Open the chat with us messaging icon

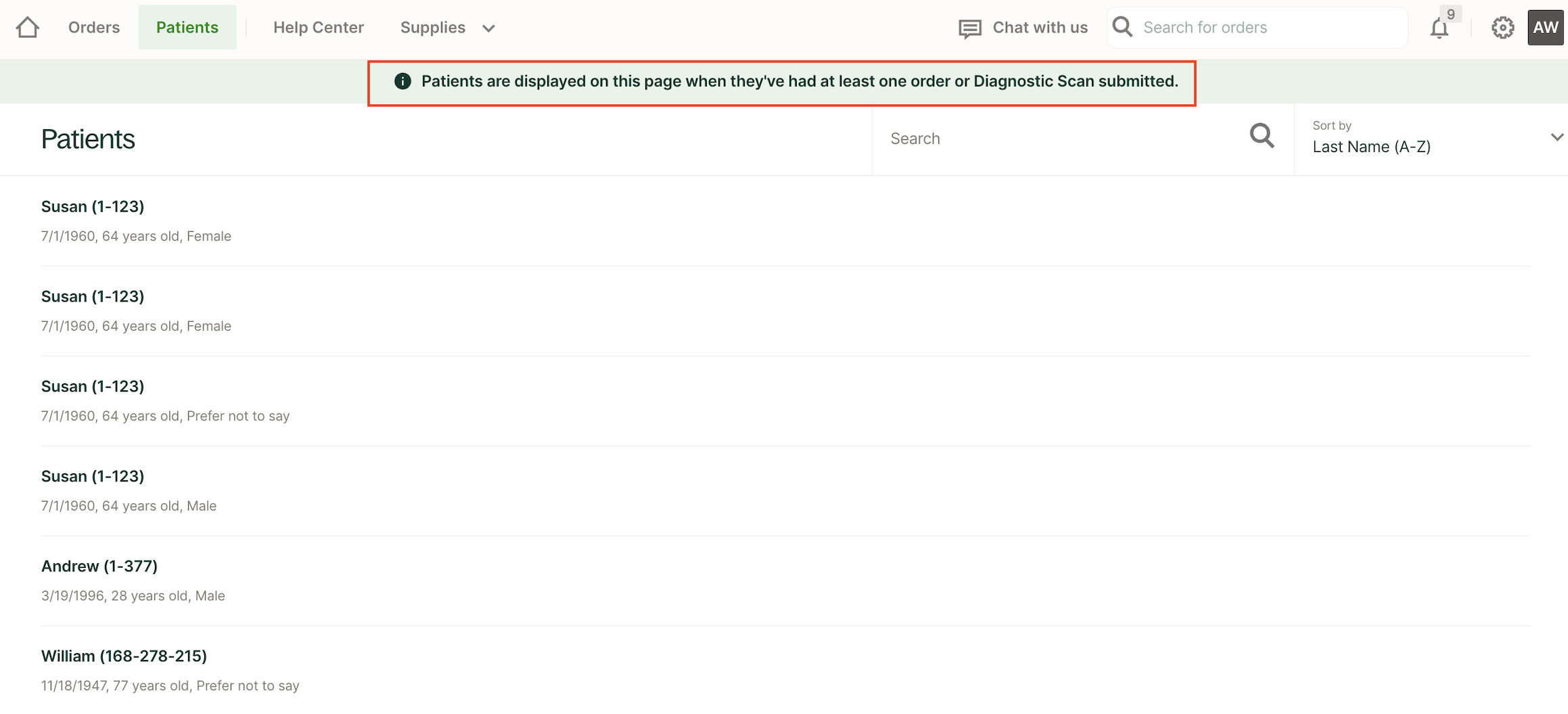(x=969, y=27)
